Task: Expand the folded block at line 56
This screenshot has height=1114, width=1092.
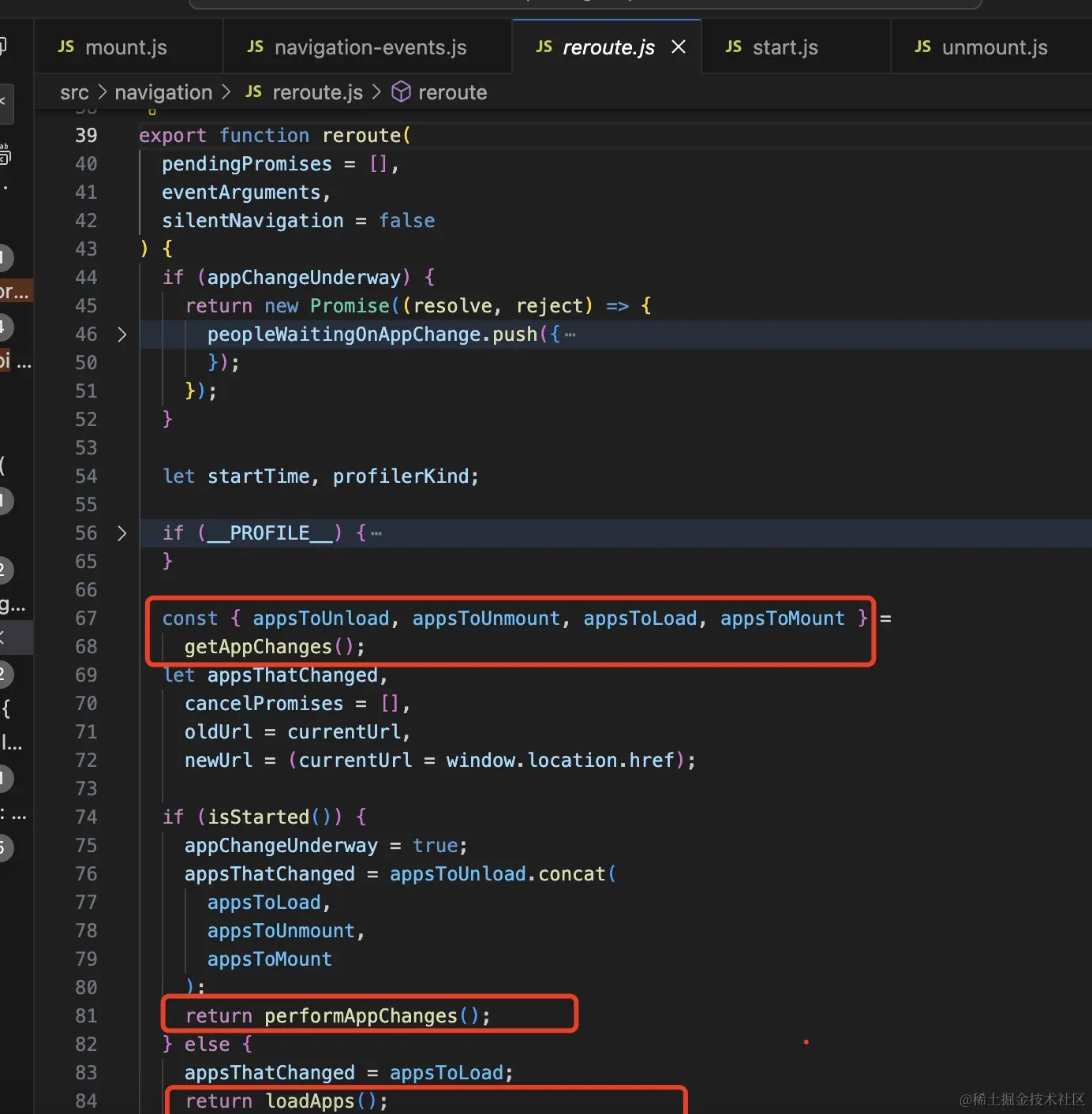Action: (x=122, y=533)
